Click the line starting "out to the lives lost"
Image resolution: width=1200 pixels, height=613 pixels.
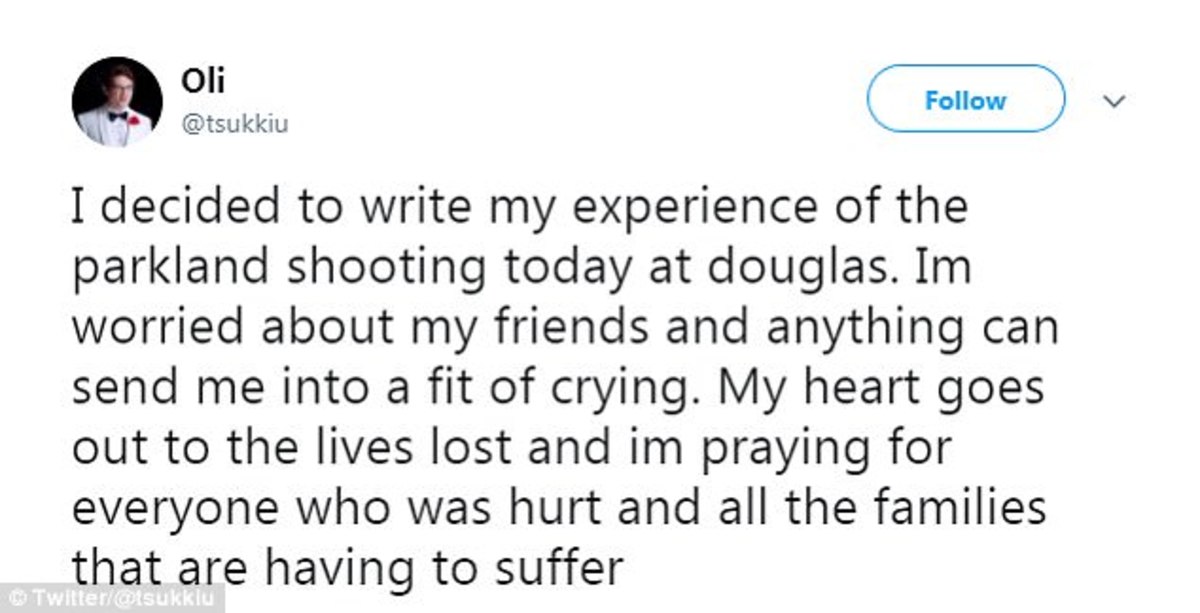click(x=509, y=449)
